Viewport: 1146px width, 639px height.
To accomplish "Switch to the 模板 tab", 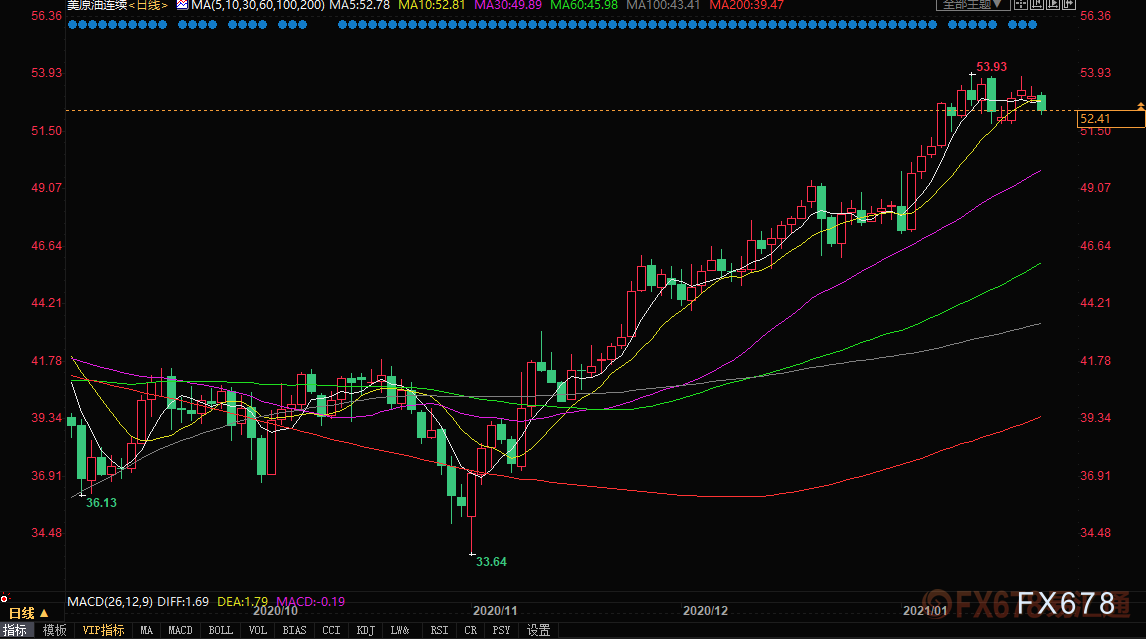I will point(54,630).
